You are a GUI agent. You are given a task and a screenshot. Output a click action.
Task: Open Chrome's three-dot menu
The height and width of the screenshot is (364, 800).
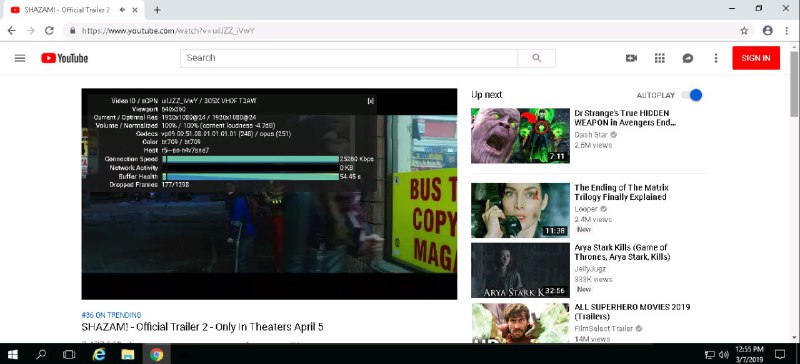[787, 31]
